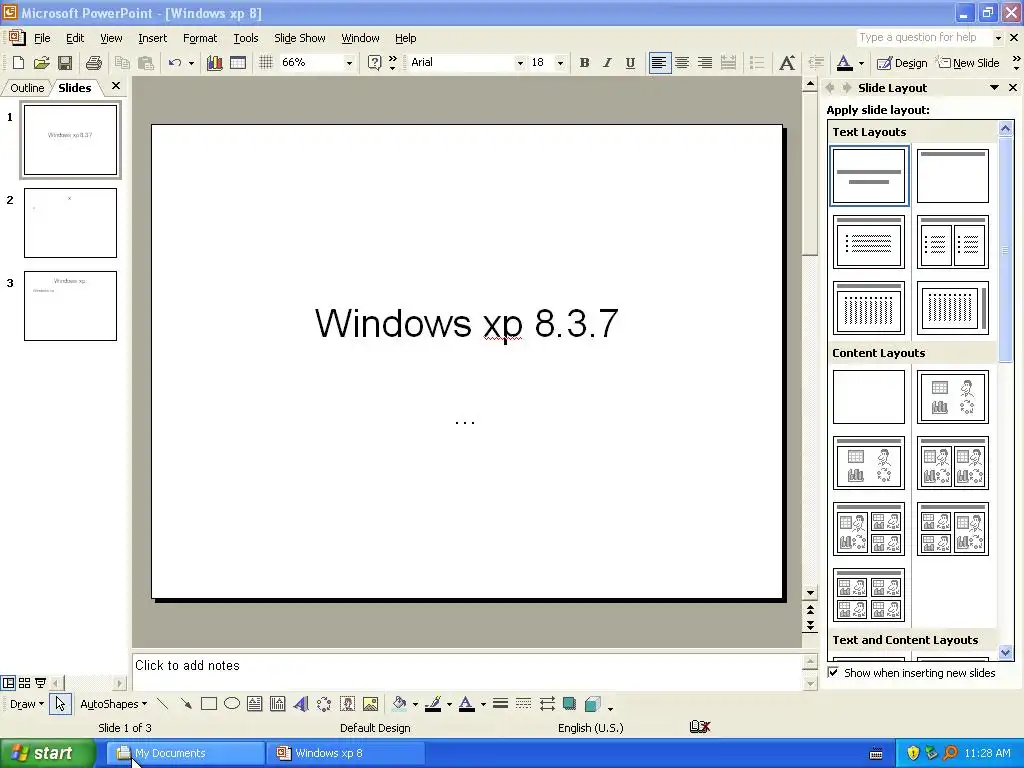The width and height of the screenshot is (1024, 768).
Task: Select the Rectangle drawing tool
Action: point(209,703)
